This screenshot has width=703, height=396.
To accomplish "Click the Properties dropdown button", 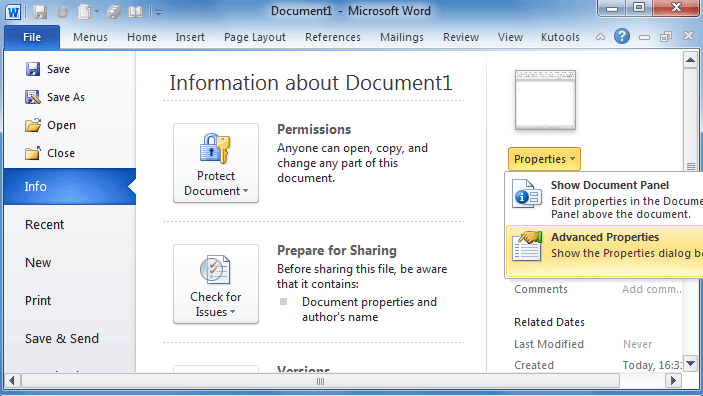I will point(544,159).
